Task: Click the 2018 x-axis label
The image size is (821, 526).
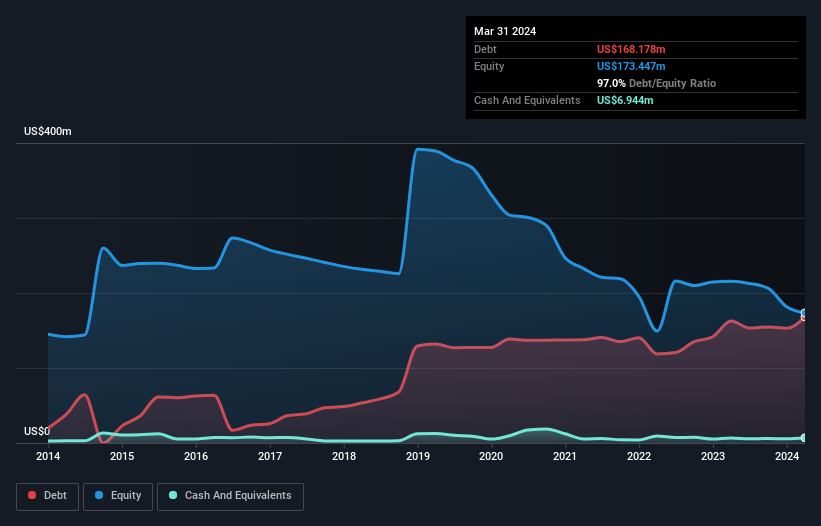Action: 344,456
